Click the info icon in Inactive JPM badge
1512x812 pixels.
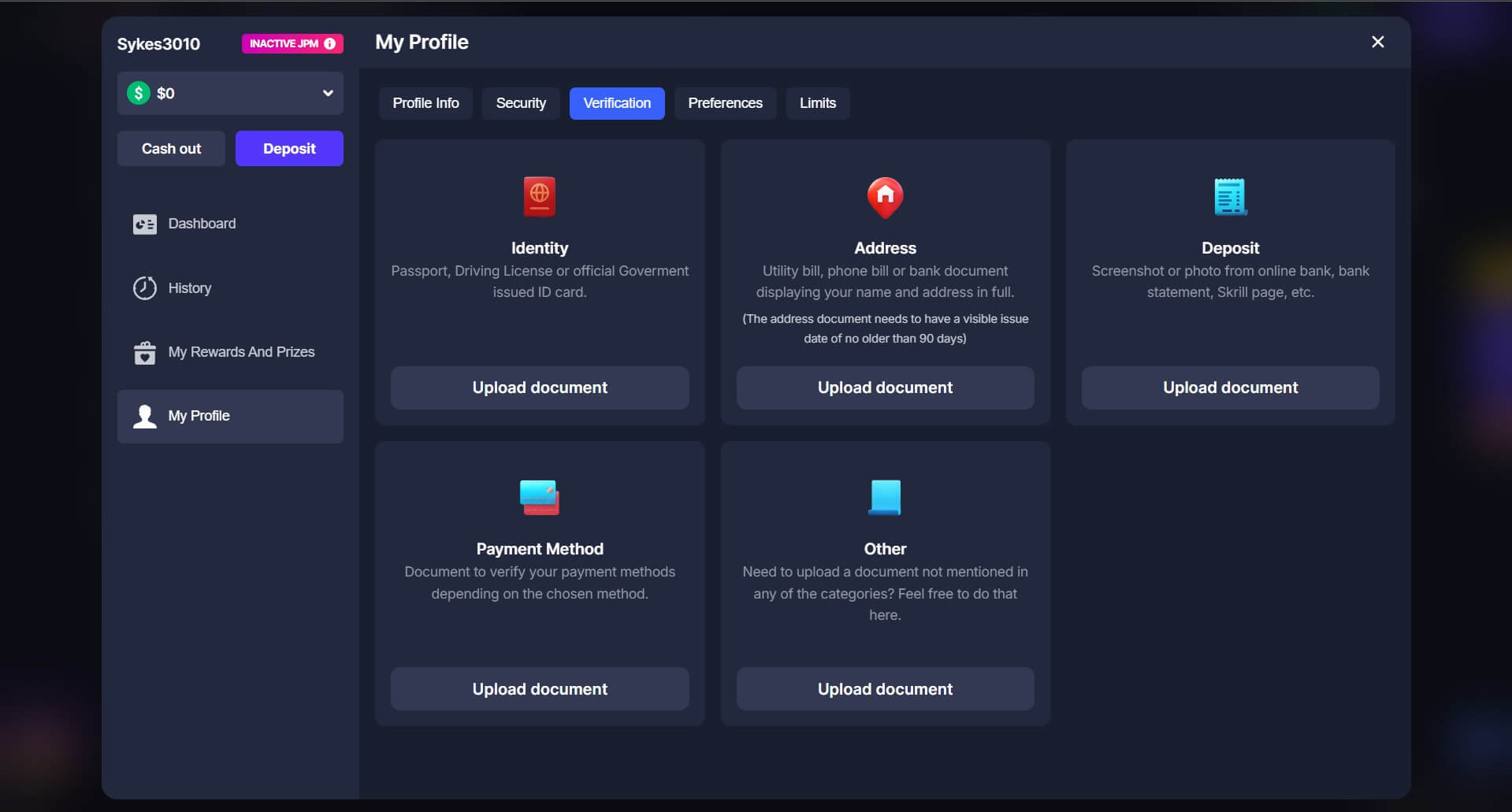[x=329, y=43]
